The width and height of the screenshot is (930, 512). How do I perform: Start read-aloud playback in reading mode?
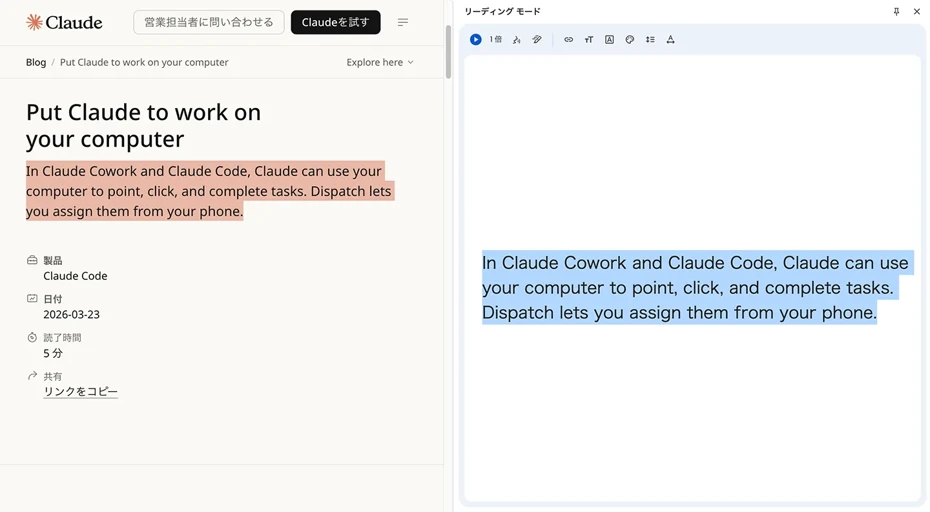(x=475, y=39)
